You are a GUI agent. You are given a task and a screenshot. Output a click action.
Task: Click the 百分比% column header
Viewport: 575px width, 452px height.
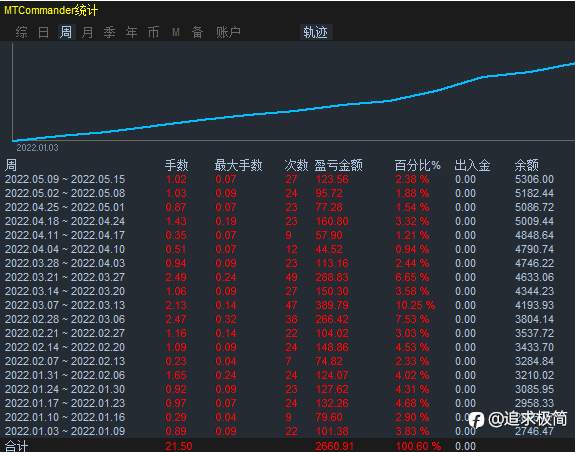point(417,165)
